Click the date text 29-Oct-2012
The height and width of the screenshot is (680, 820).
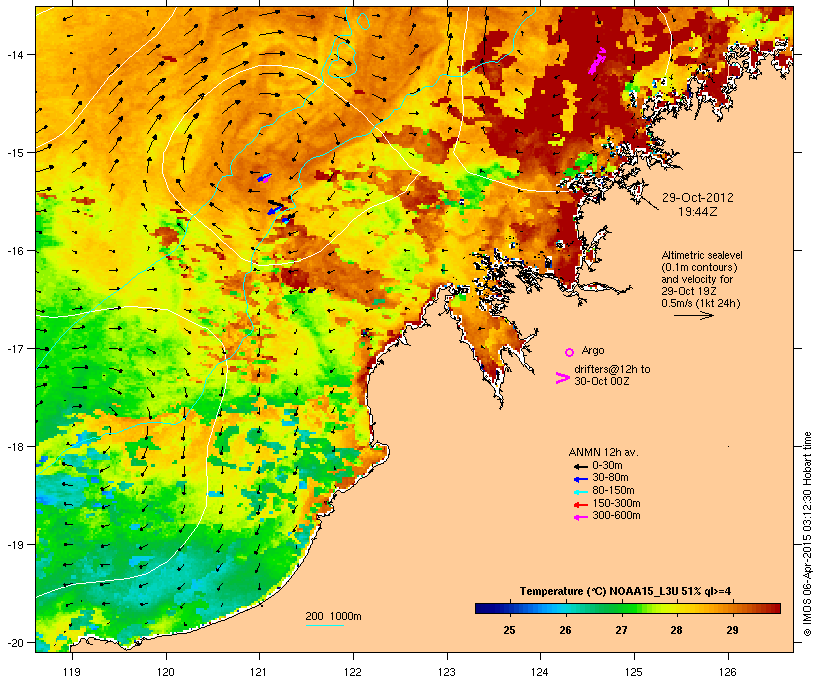point(698,198)
